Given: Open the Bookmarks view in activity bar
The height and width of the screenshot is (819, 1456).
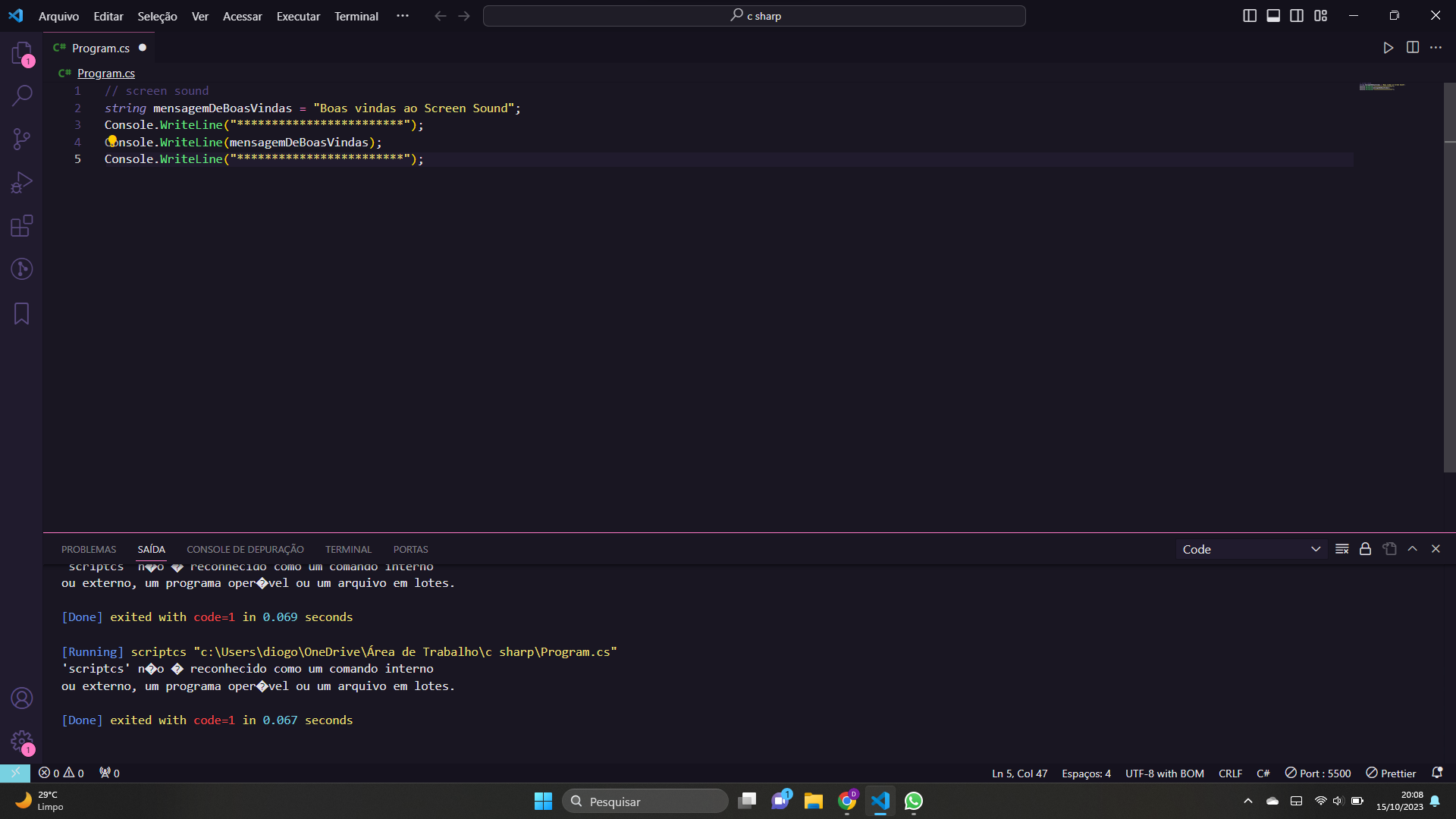Looking at the screenshot, I should [x=22, y=313].
